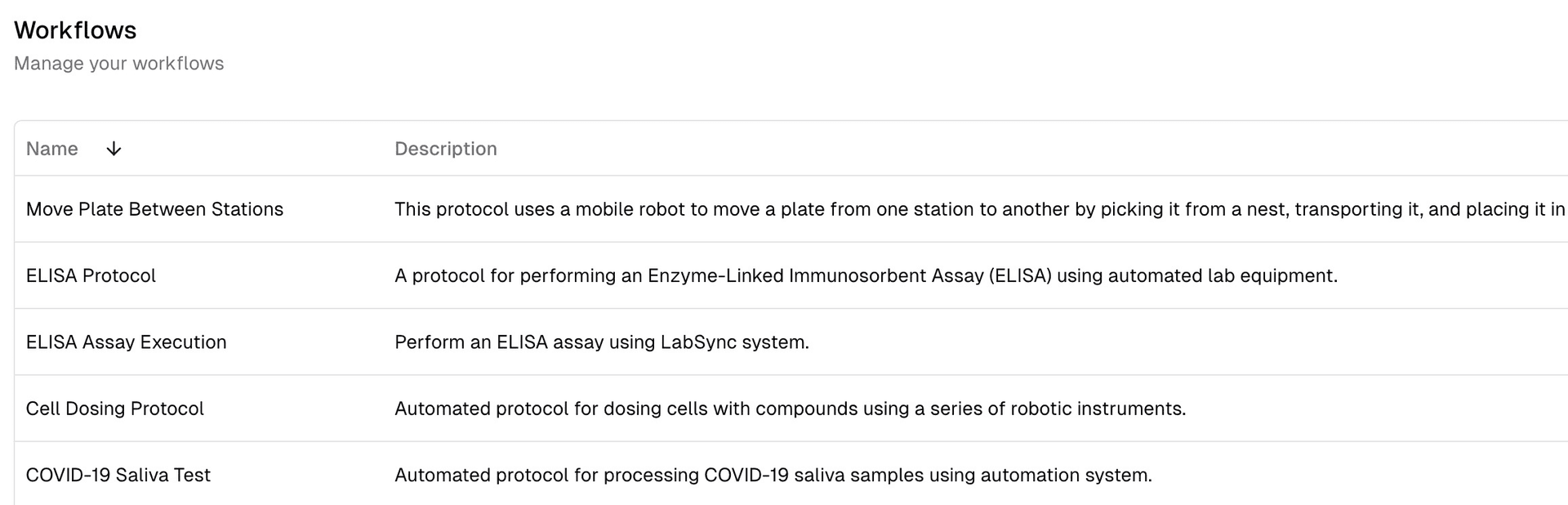Click the COVID-19 Saliva Test description

(773, 475)
